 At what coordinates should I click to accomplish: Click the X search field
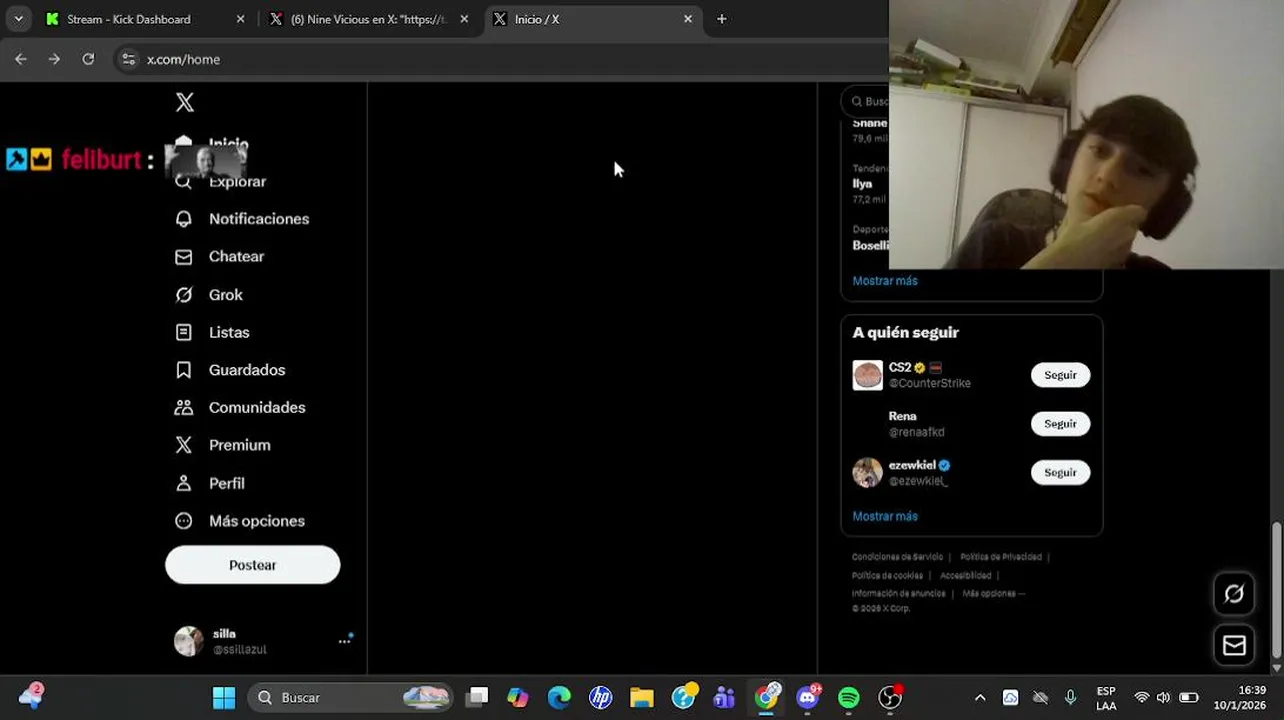pyautogui.click(x=866, y=101)
